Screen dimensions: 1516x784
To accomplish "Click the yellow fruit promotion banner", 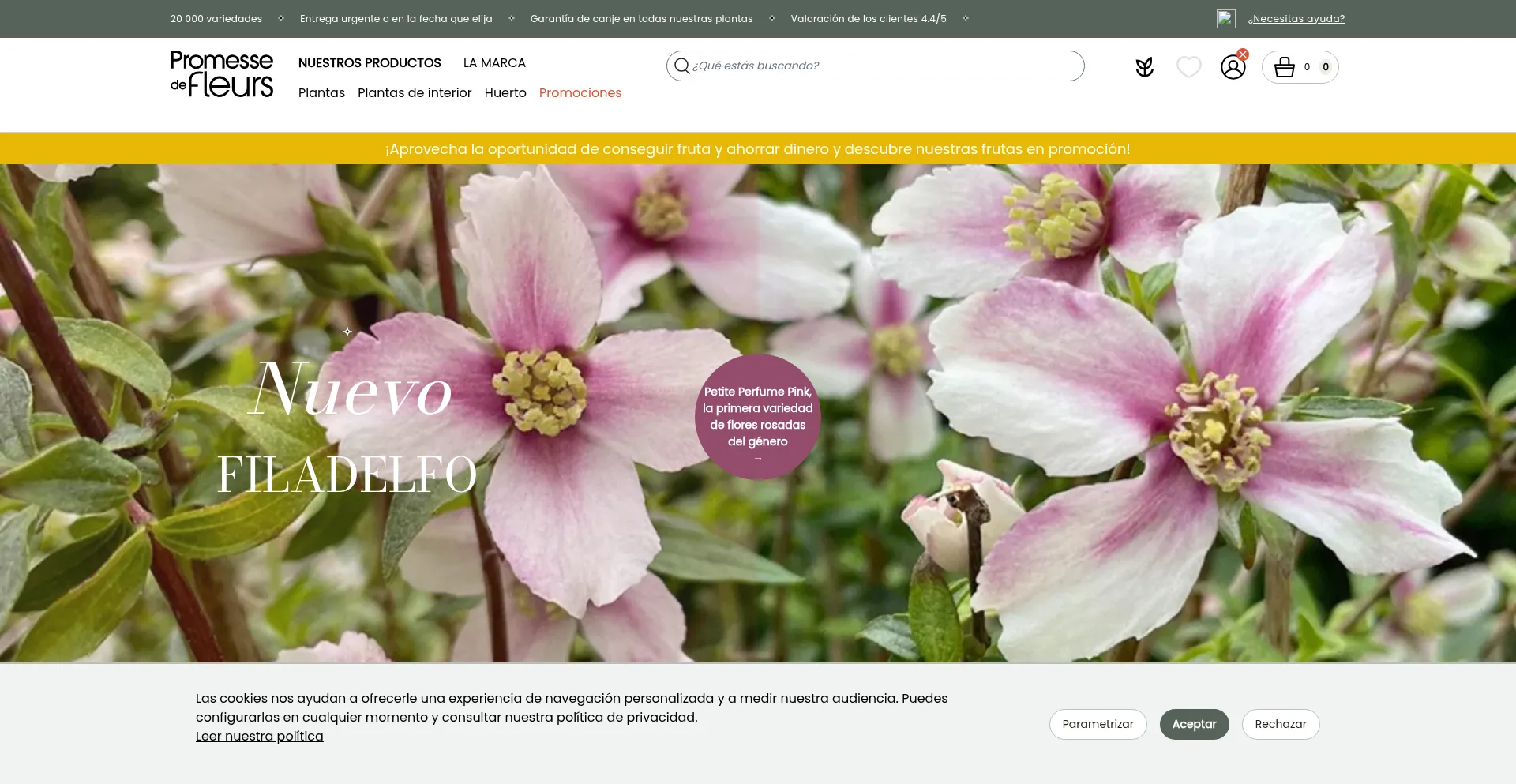I will click(x=758, y=148).
